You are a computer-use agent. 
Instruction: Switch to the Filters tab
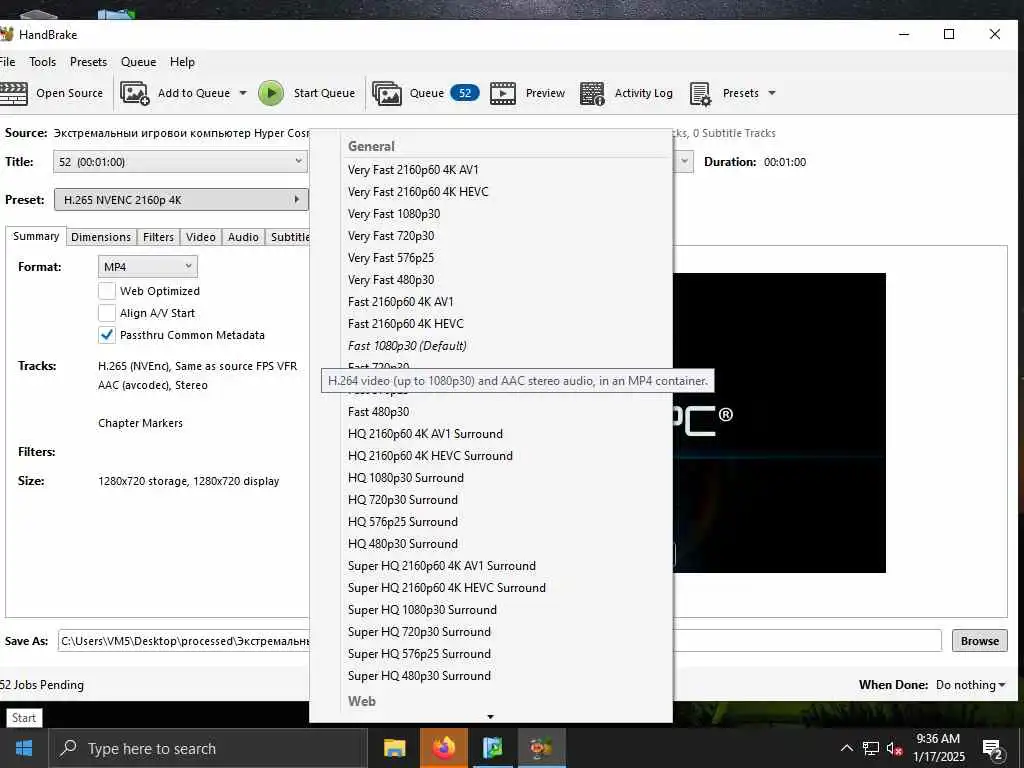158,237
